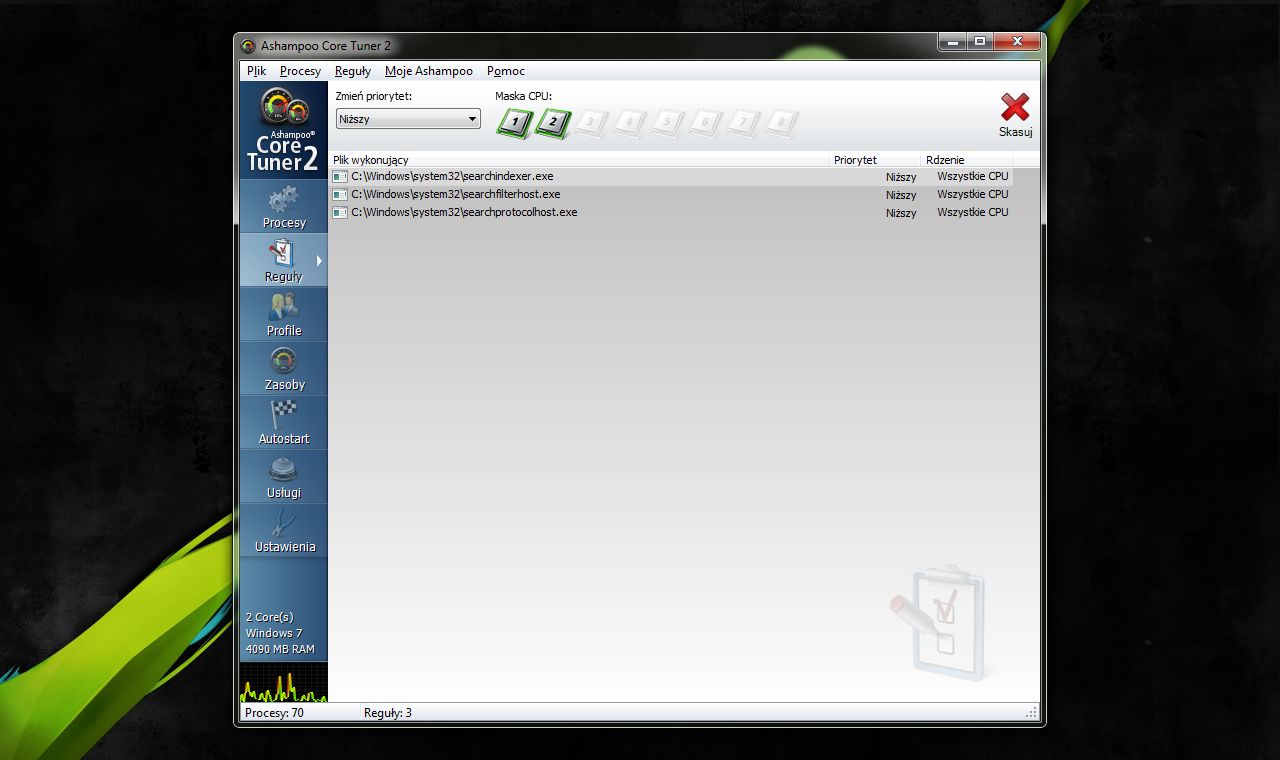Maximize the Ashampoo Core Tuner window
The width and height of the screenshot is (1280, 760).
pyautogui.click(x=980, y=42)
